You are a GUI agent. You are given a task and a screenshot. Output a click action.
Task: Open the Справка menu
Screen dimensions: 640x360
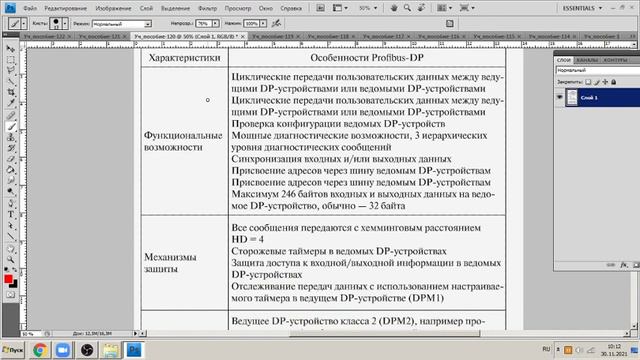pos(291,8)
